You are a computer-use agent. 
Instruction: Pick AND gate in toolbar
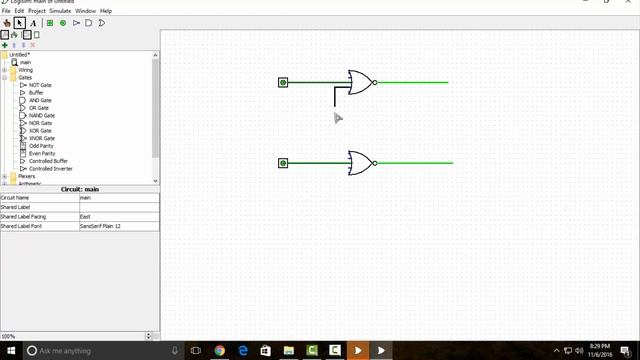coord(89,23)
